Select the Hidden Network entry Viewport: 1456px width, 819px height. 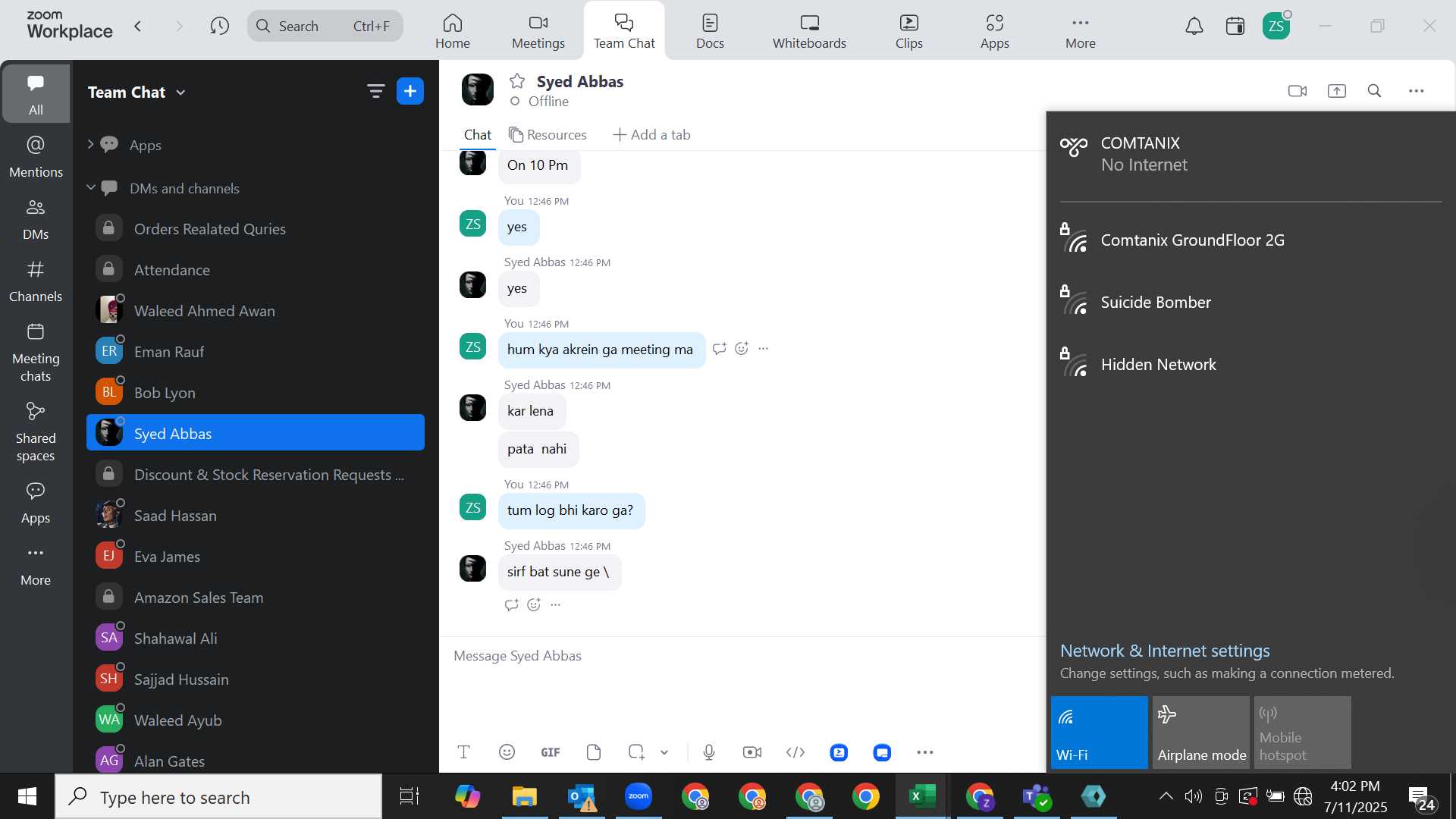1251,365
